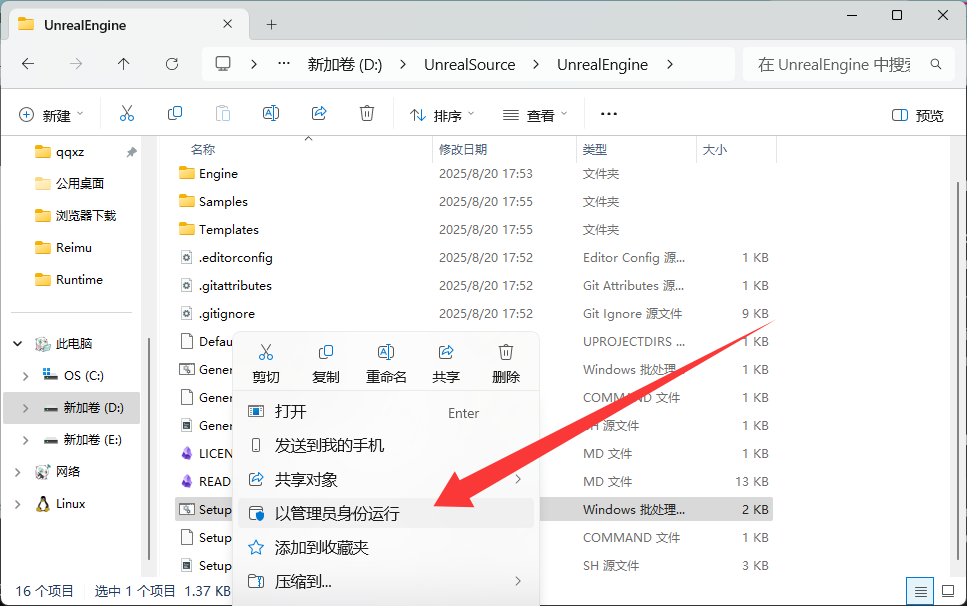
Task: Choose 发送到我的手机 in the context menu
Action: coord(385,446)
